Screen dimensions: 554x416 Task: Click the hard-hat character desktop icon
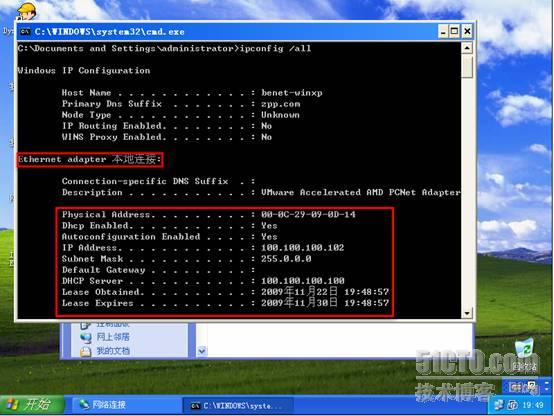pos(26,11)
